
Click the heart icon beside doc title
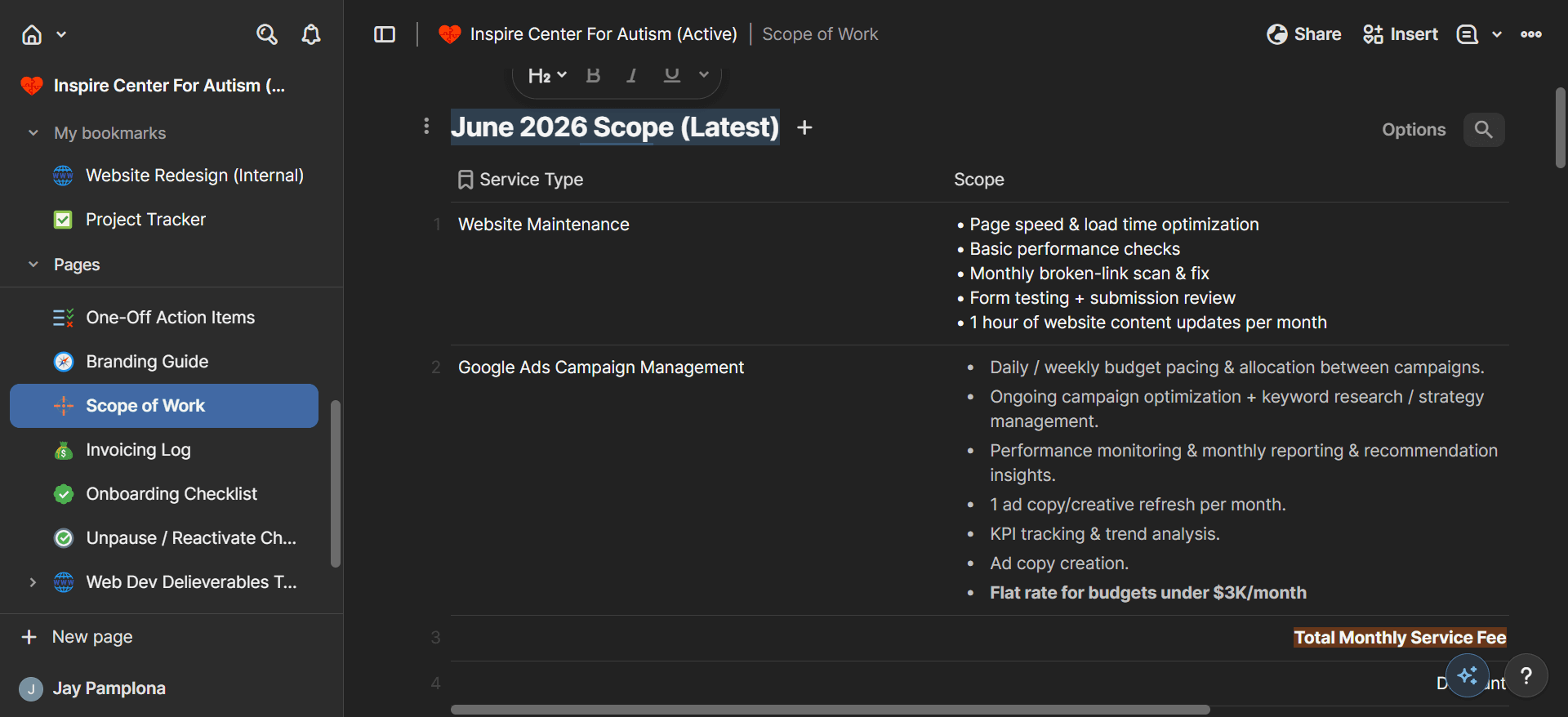click(449, 34)
